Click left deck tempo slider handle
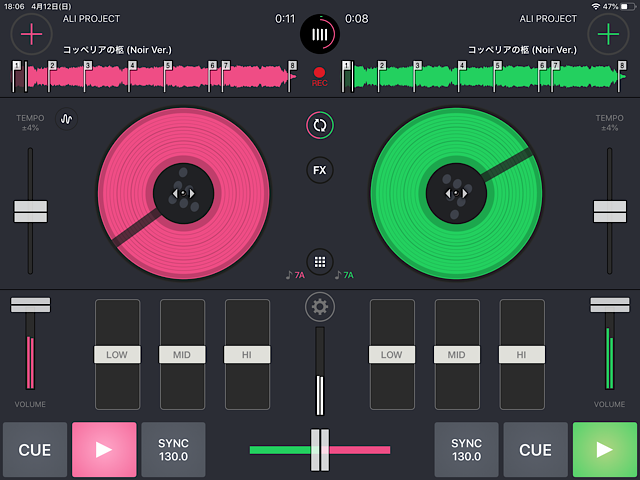The image size is (640, 480). click(31, 211)
